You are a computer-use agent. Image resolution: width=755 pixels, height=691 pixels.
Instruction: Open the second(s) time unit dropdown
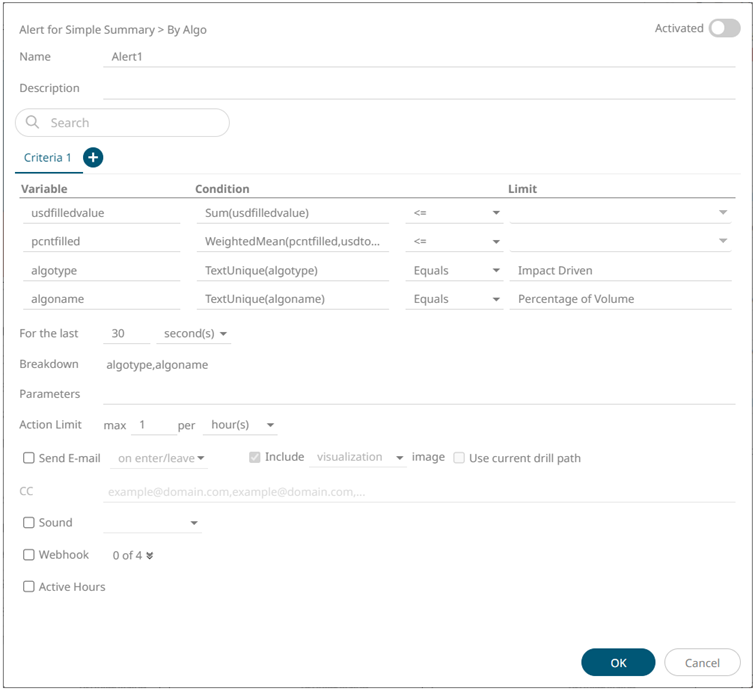click(194, 333)
